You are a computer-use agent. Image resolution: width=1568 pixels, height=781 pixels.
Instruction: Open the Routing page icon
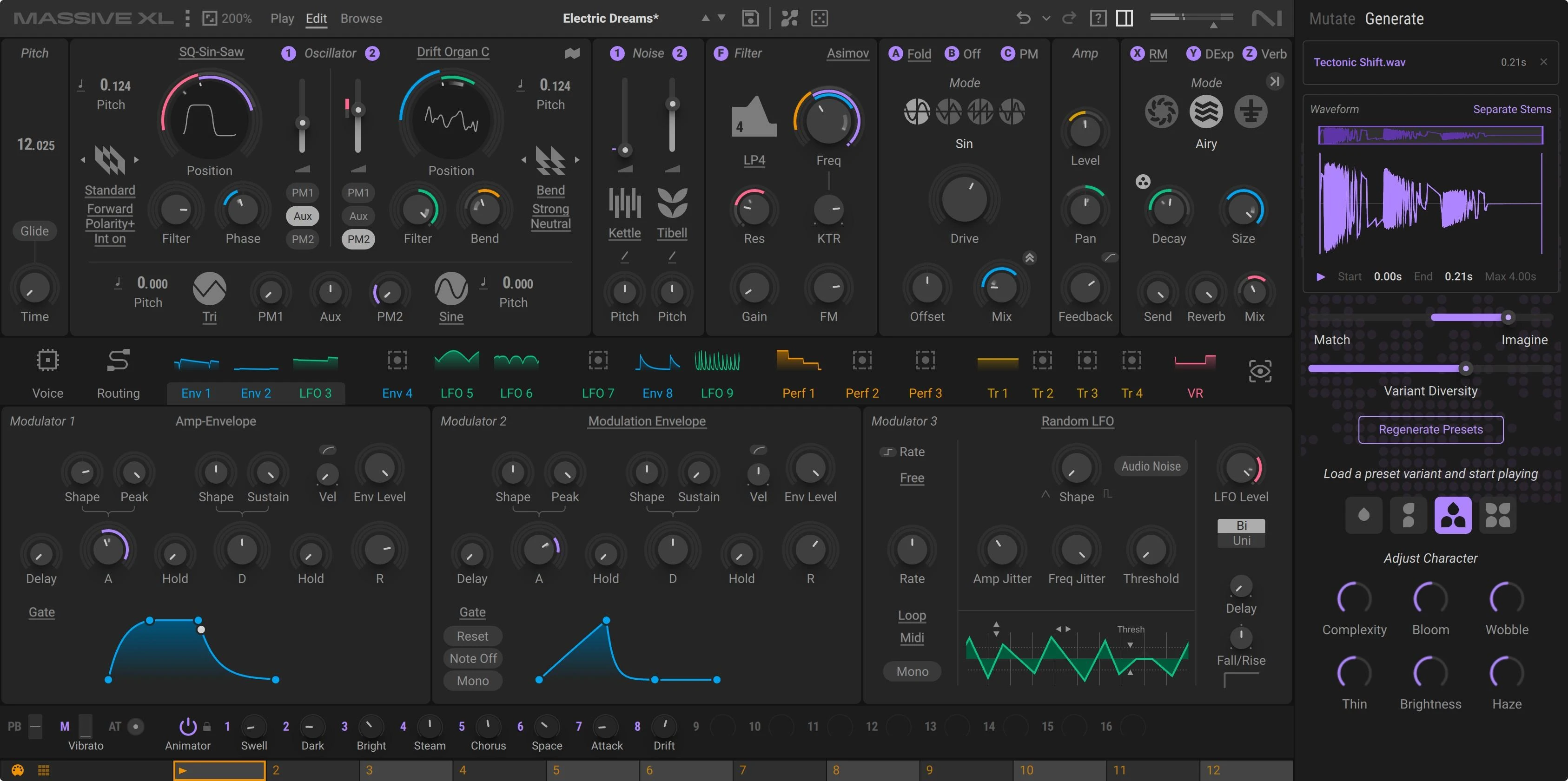click(118, 360)
